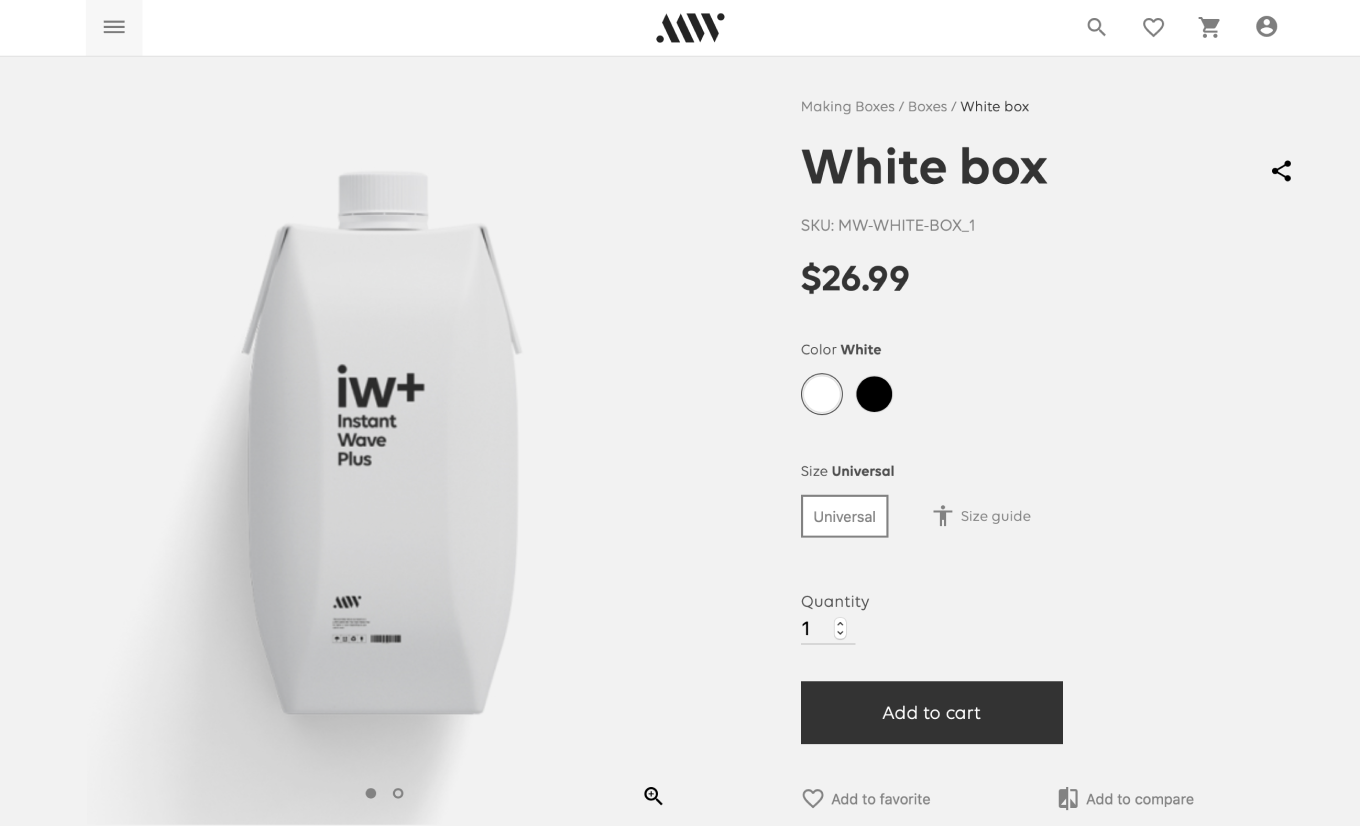The height and width of the screenshot is (826, 1360).
Task: Choose the white color swatch
Action: click(822, 394)
